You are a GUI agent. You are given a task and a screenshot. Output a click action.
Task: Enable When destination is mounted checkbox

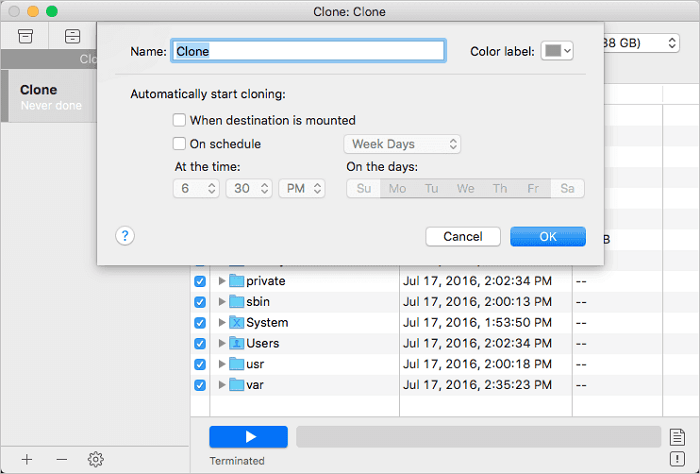click(x=179, y=120)
